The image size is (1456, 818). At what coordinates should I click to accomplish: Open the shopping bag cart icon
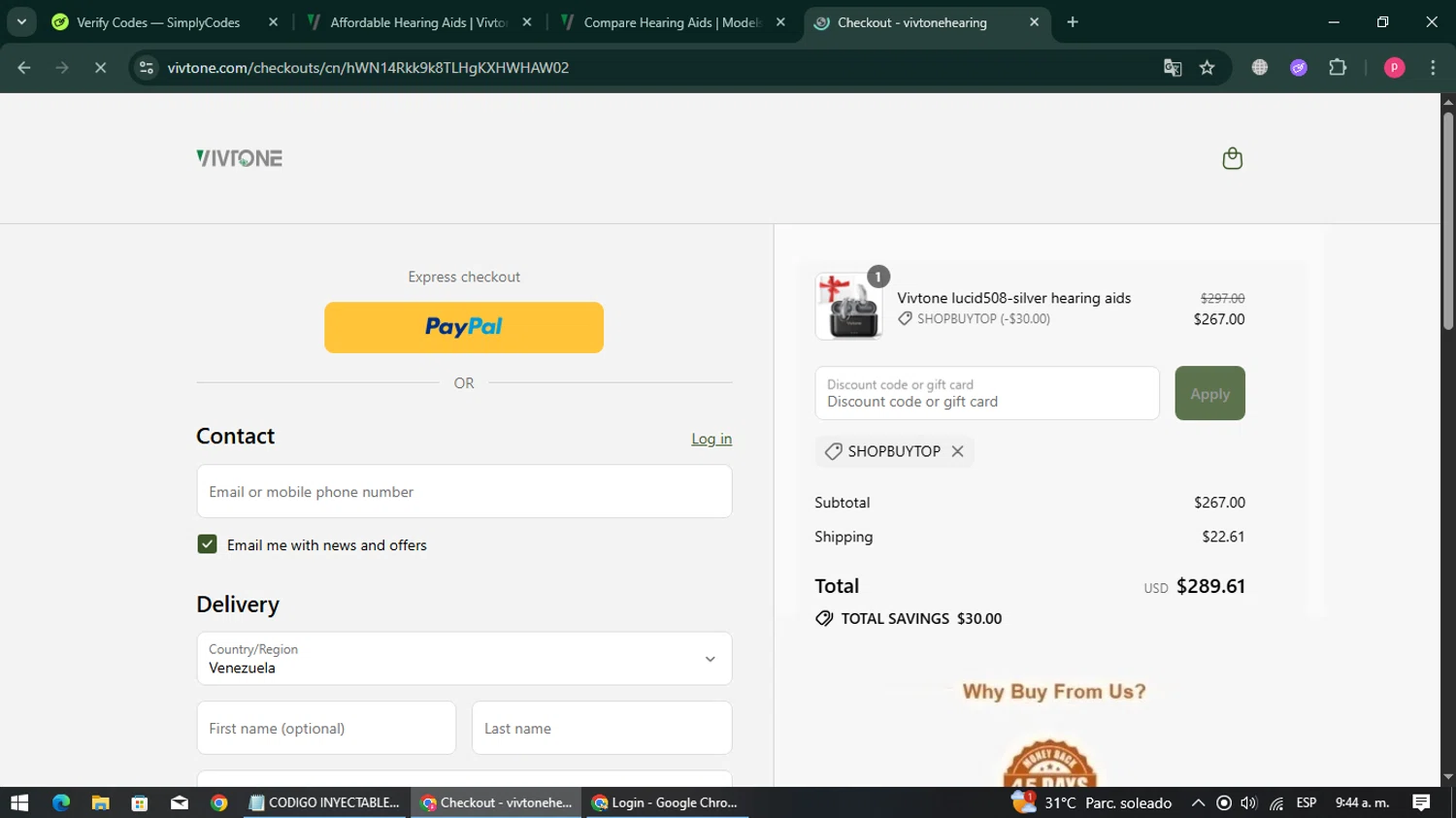(1232, 158)
